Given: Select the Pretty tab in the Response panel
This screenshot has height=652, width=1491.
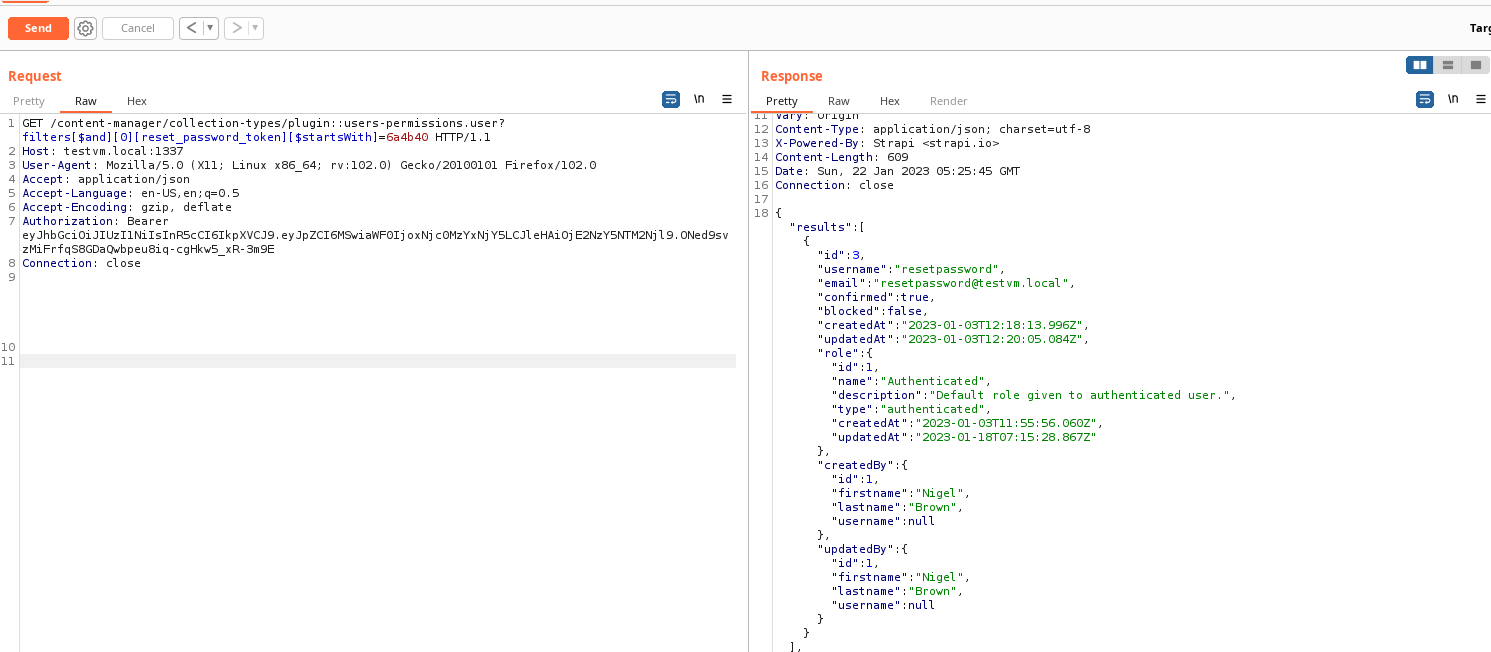Looking at the screenshot, I should (x=782, y=101).
